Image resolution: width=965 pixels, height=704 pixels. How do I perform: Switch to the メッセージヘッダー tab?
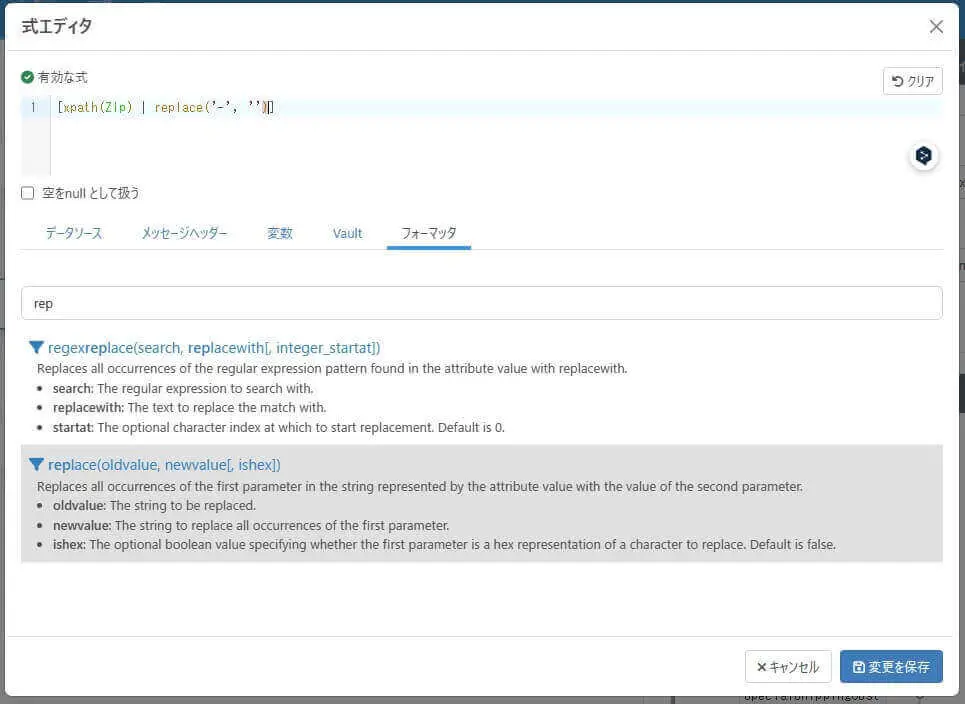[x=184, y=233]
